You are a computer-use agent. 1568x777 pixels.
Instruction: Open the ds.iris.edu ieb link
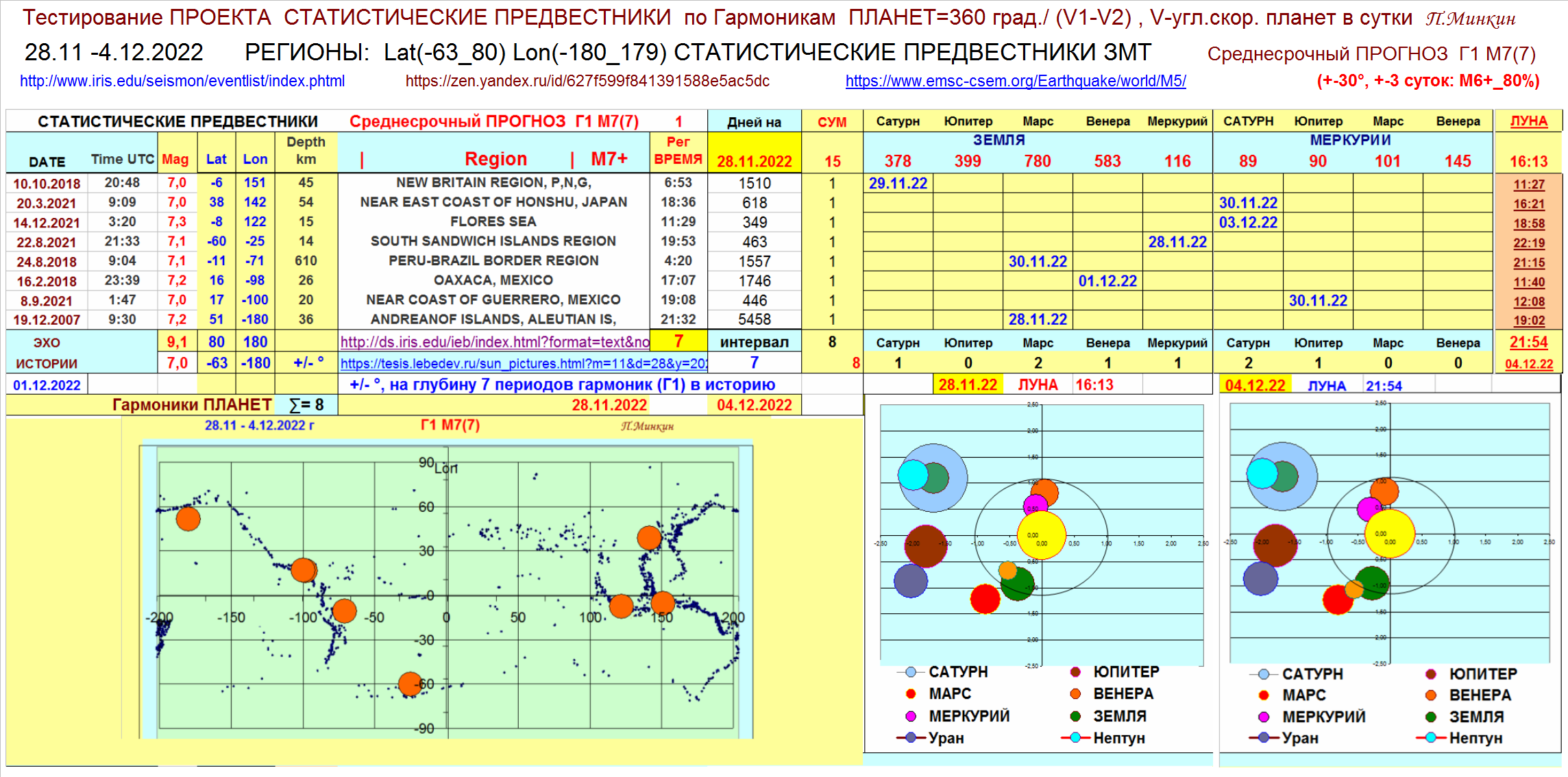(x=494, y=342)
